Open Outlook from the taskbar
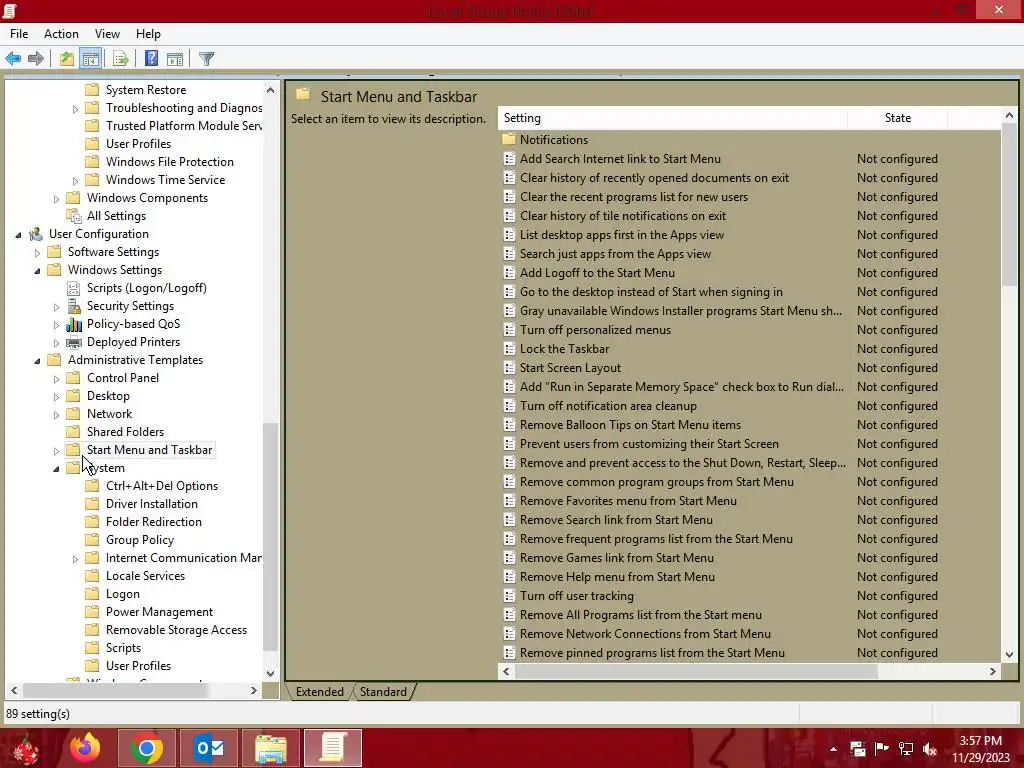The image size is (1024, 768). click(209, 748)
